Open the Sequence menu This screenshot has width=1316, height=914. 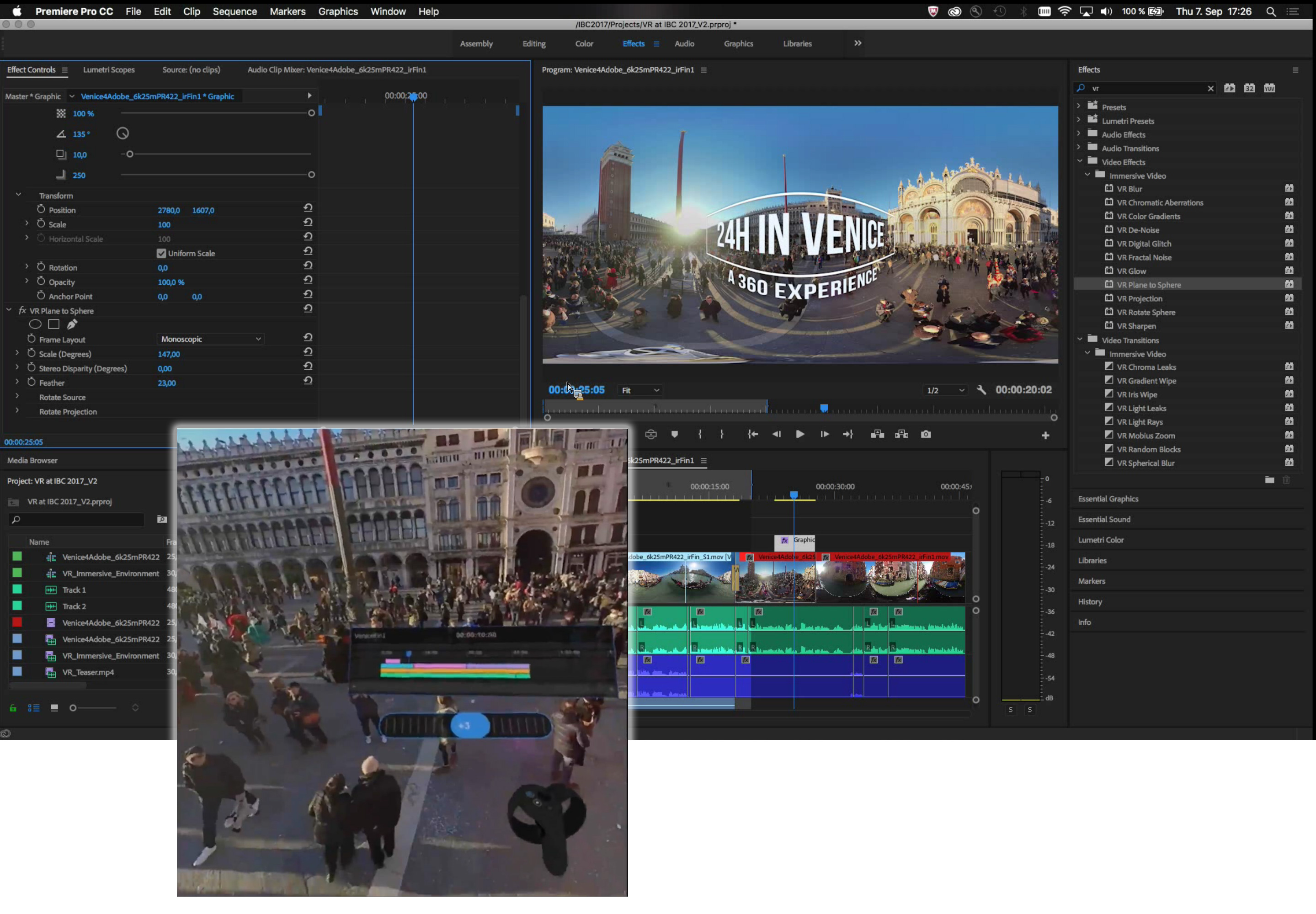235,11
